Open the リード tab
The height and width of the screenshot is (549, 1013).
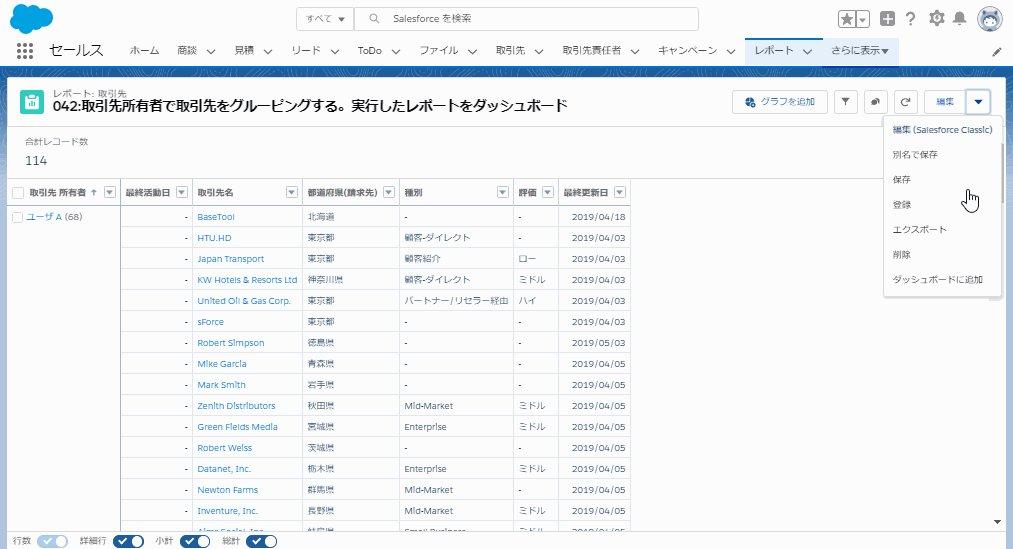pyautogui.click(x=306, y=50)
